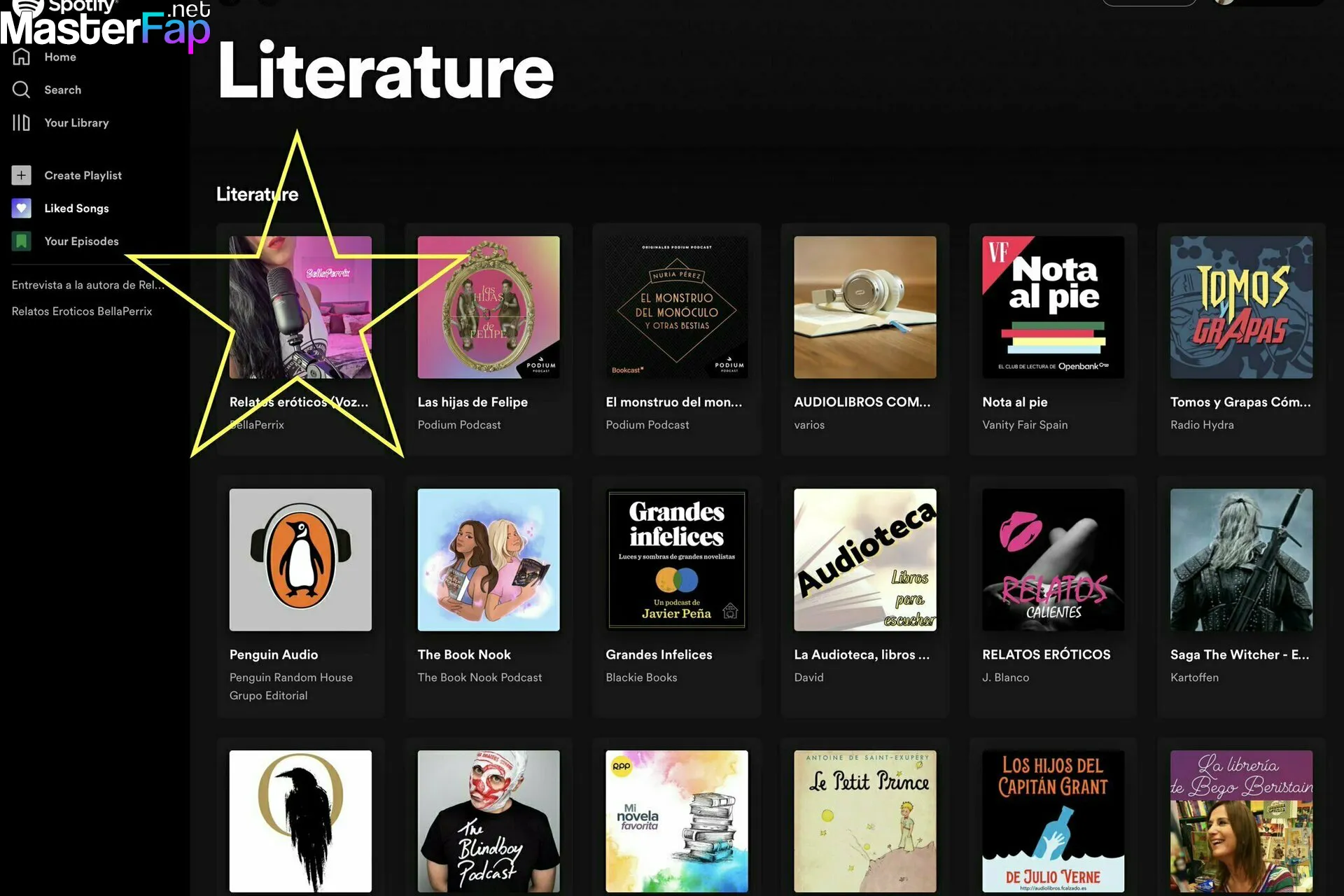This screenshot has height=896, width=1344.
Task: Click the Create Playlist plus icon
Action: click(x=21, y=175)
